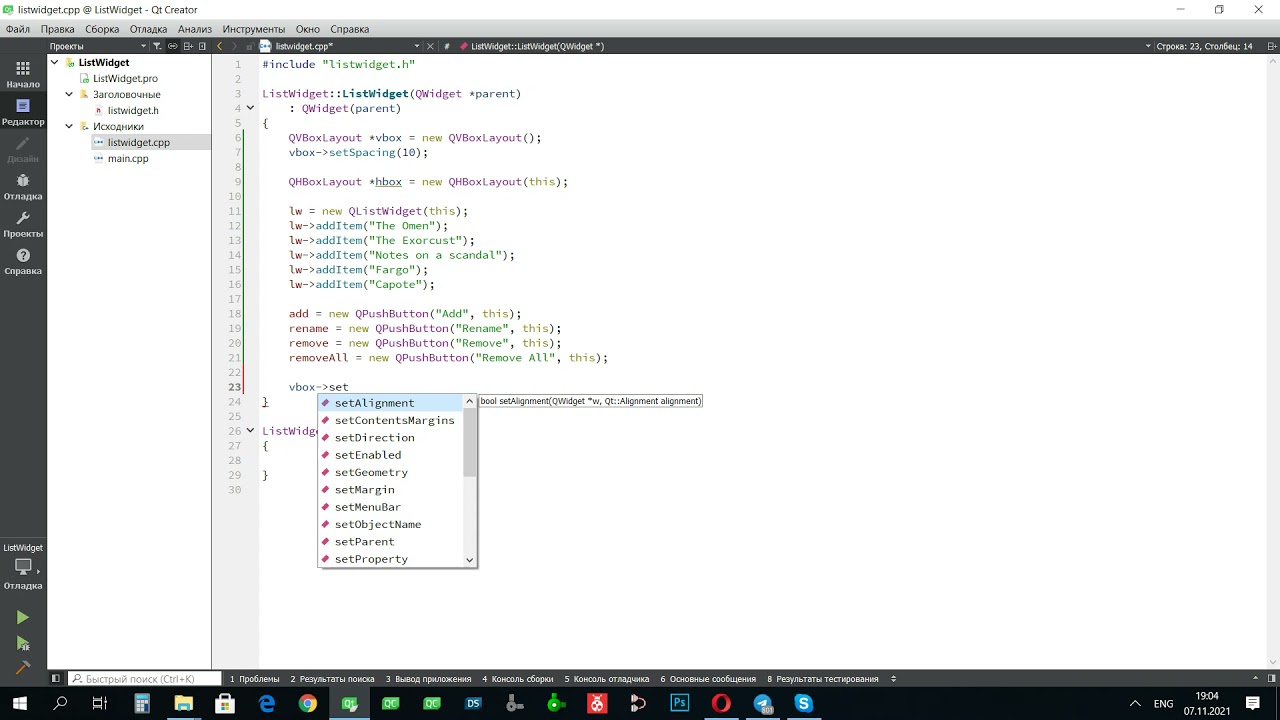
Task: Open line and column indicator Строка 23
Action: pyautogui.click(x=1204, y=46)
